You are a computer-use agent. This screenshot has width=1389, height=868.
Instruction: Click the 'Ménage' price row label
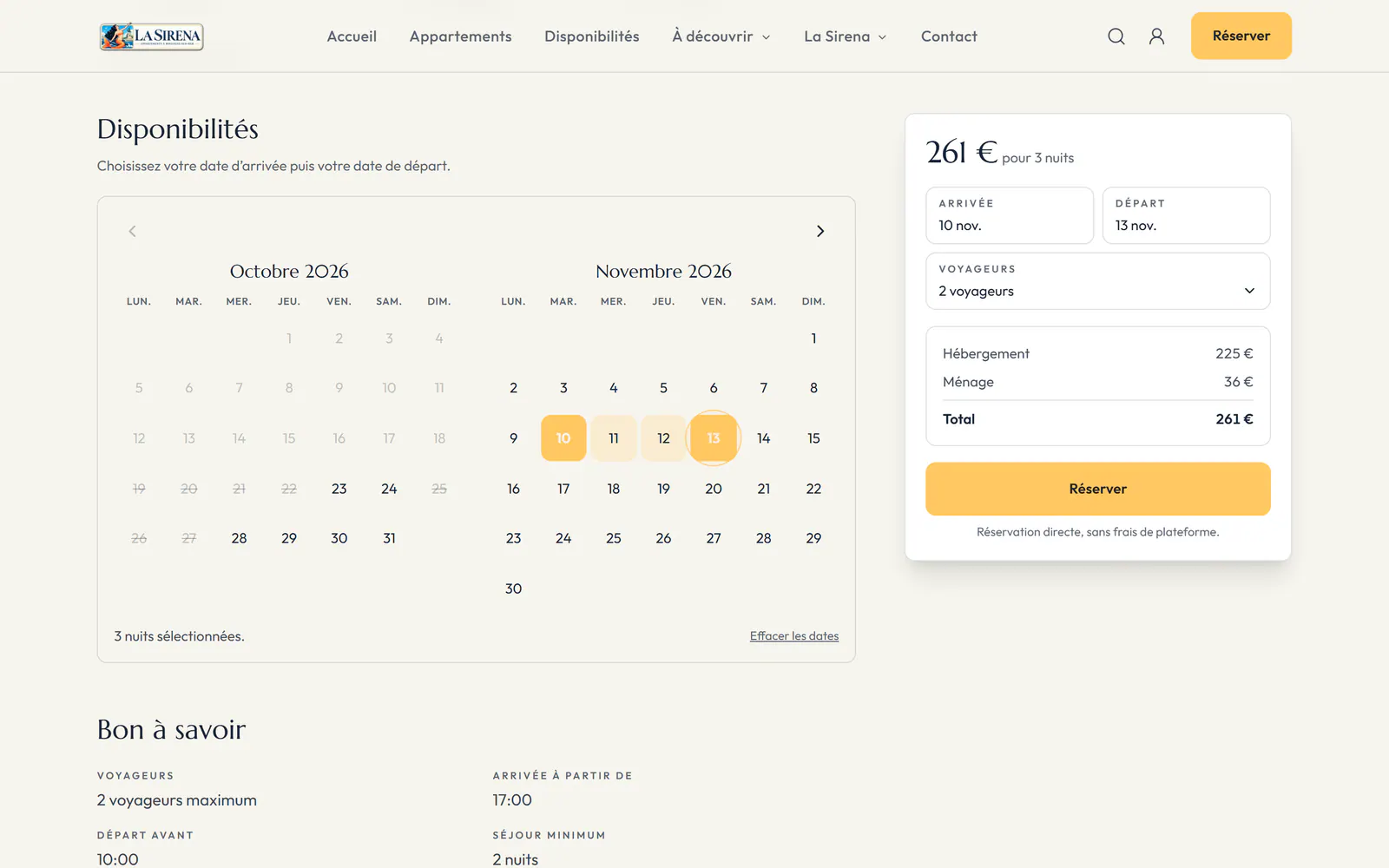coord(968,382)
